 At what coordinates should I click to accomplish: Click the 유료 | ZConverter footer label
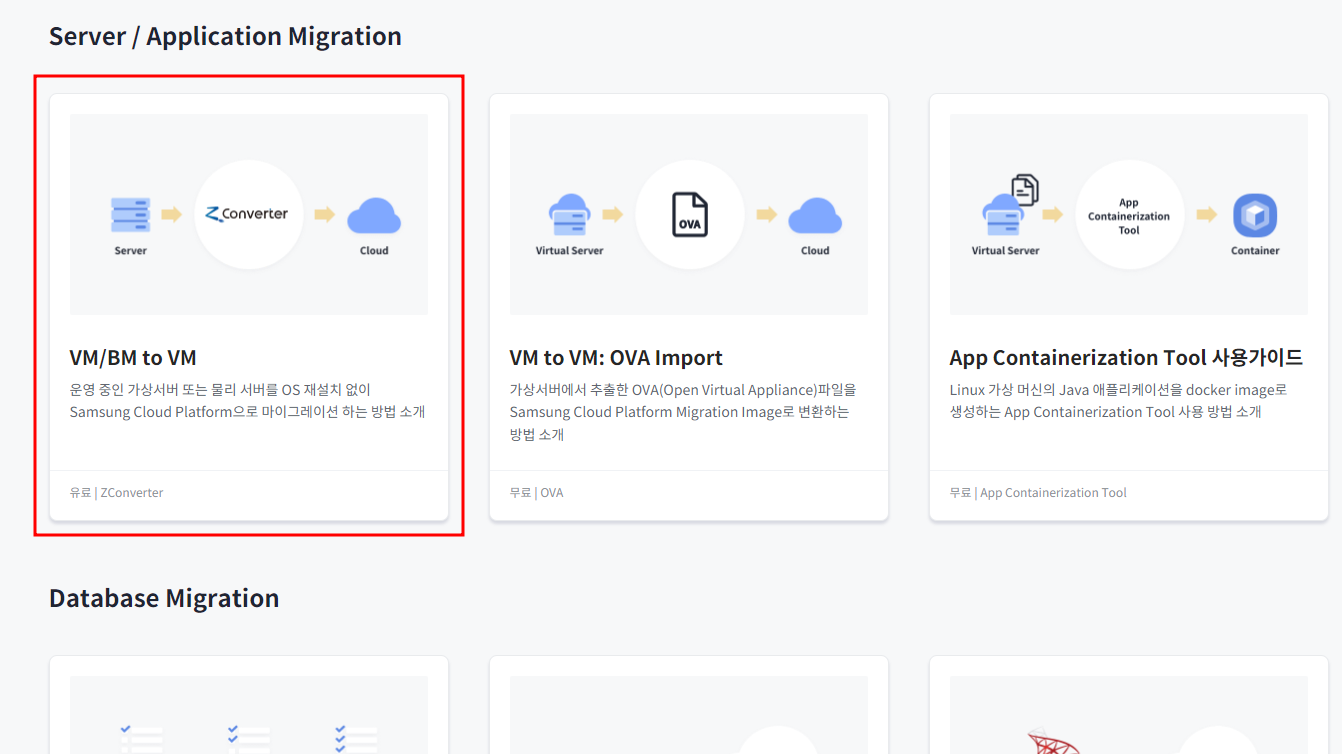pyautogui.click(x=116, y=492)
